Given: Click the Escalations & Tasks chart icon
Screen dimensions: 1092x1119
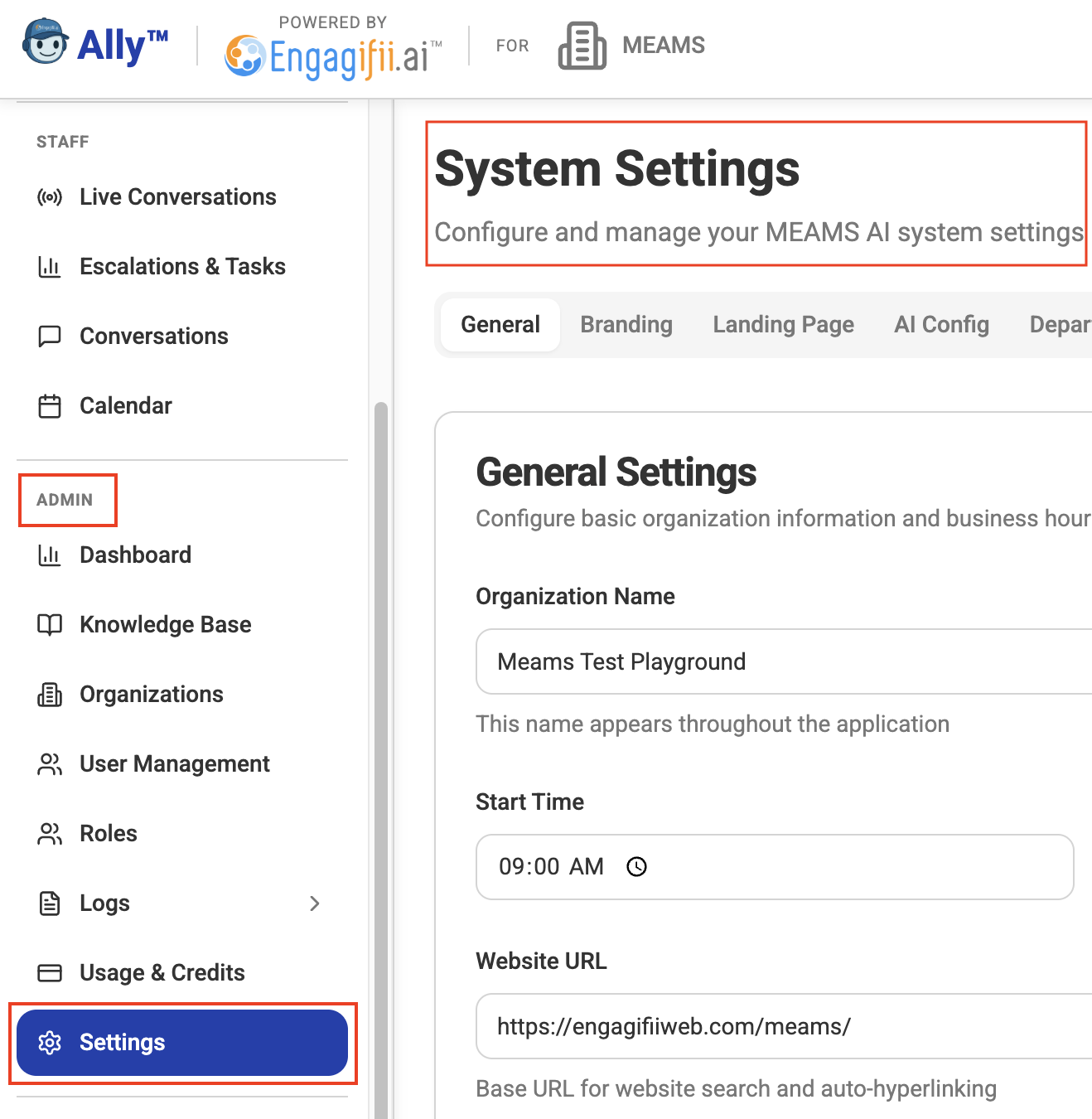Looking at the screenshot, I should (50, 267).
